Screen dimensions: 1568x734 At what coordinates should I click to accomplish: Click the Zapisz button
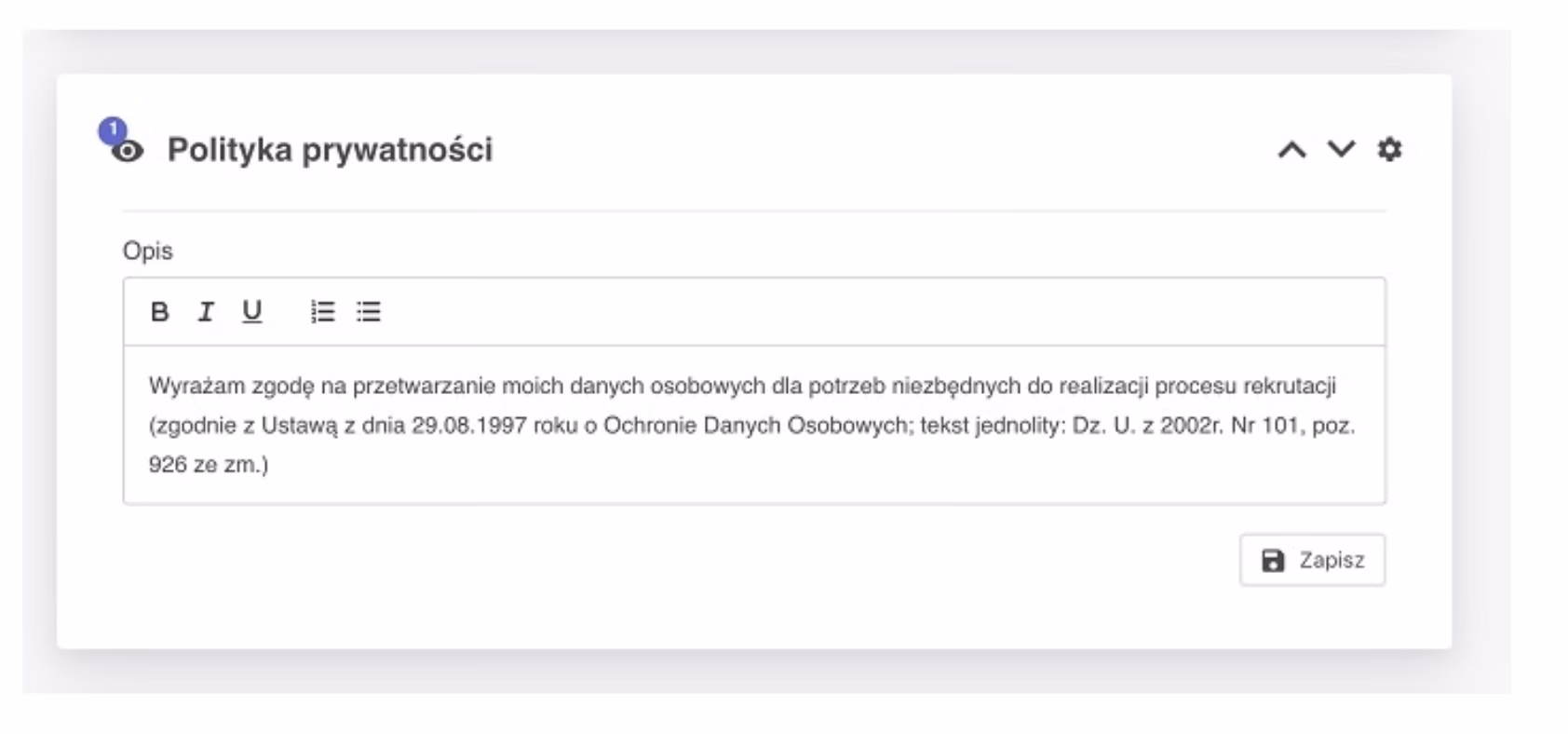1313,560
